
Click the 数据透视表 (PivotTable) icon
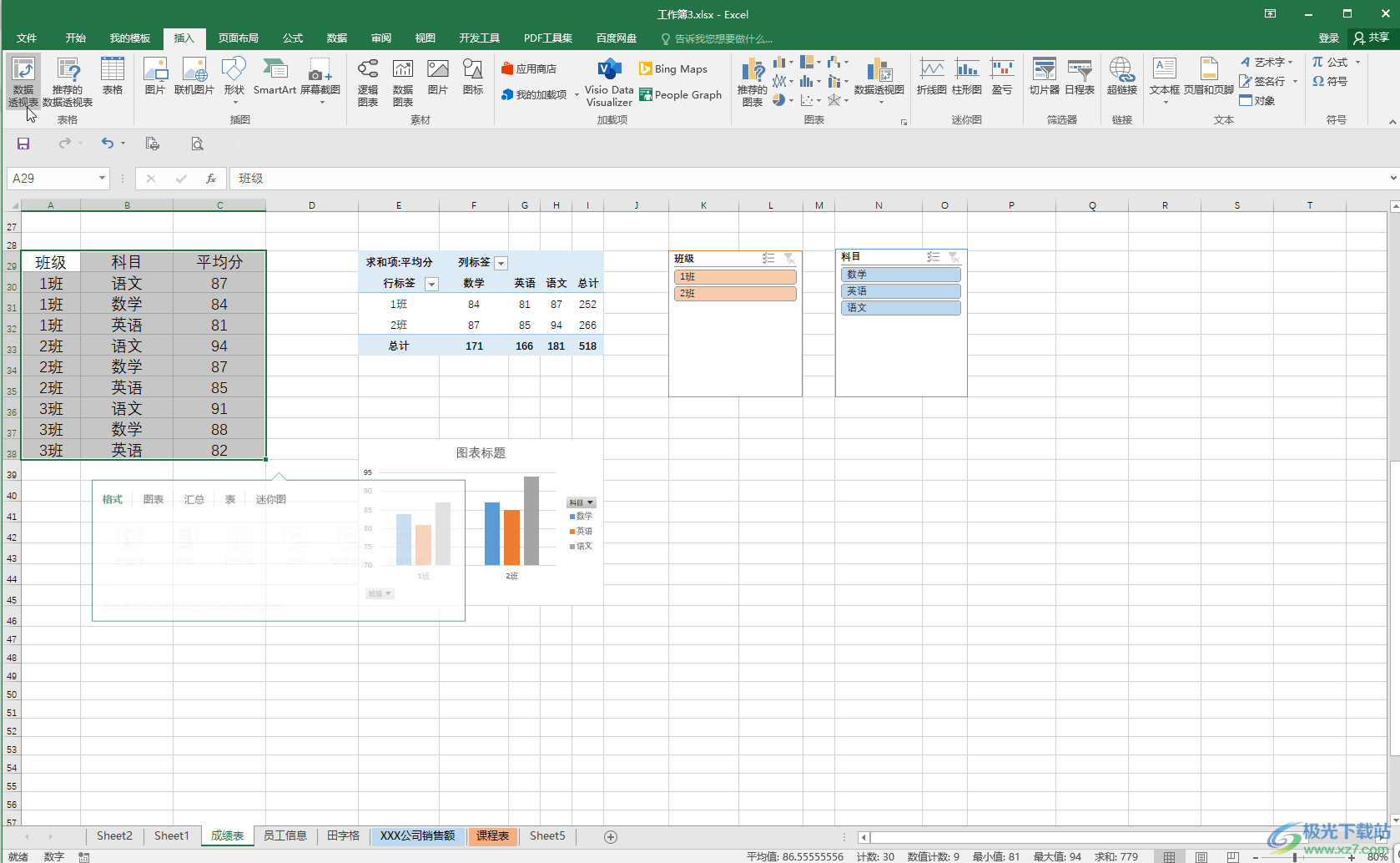(23, 81)
